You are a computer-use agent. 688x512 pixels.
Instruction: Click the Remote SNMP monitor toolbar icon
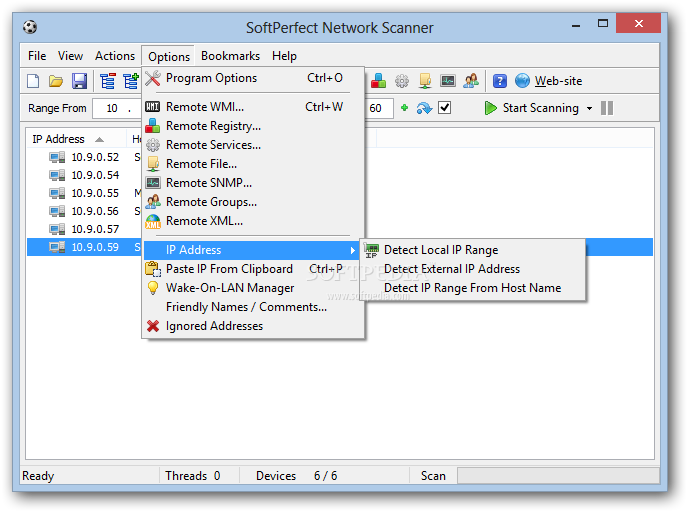(x=448, y=81)
